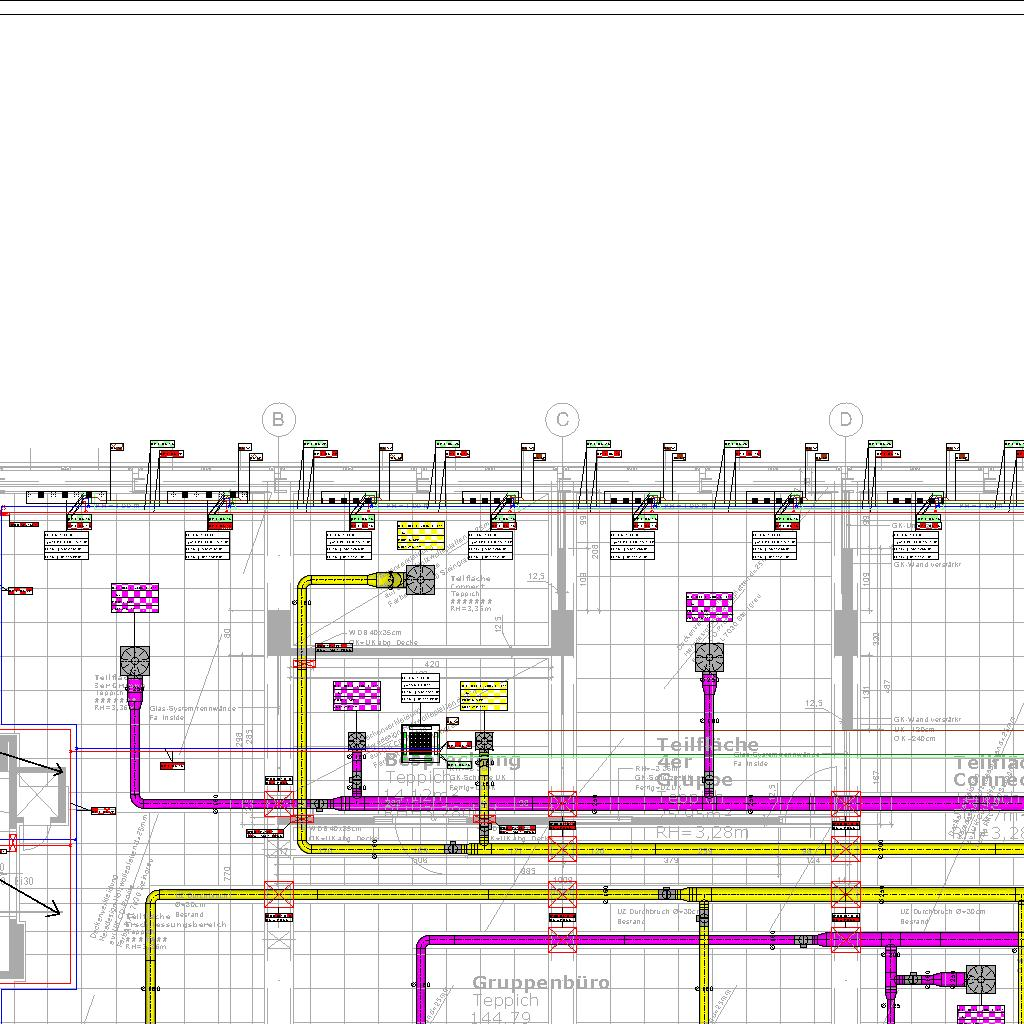The width and height of the screenshot is (1024, 1024).
Task: Select the red crossed damper on magenta duct at axis C
Action: pos(563,803)
